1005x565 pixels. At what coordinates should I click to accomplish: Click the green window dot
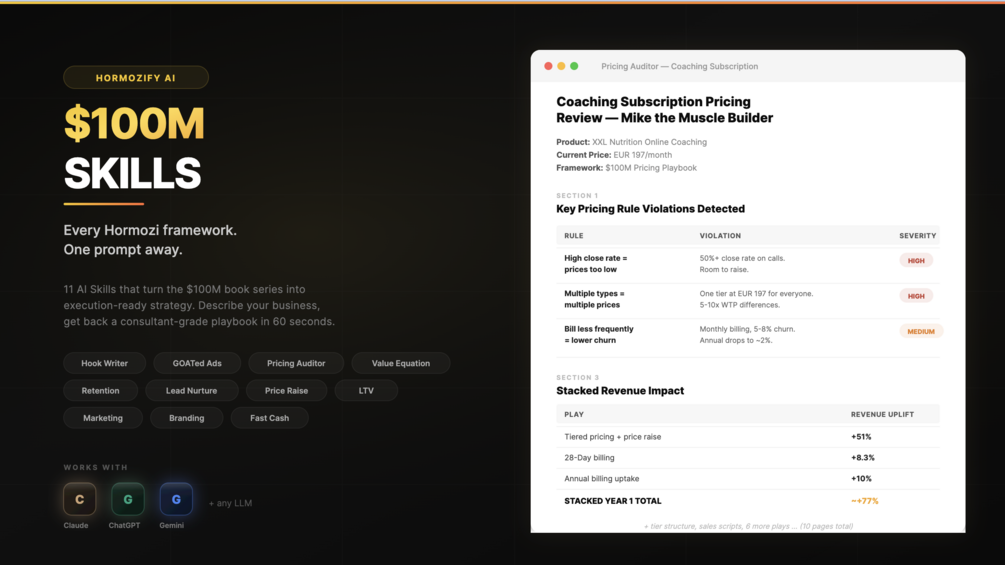pos(574,66)
